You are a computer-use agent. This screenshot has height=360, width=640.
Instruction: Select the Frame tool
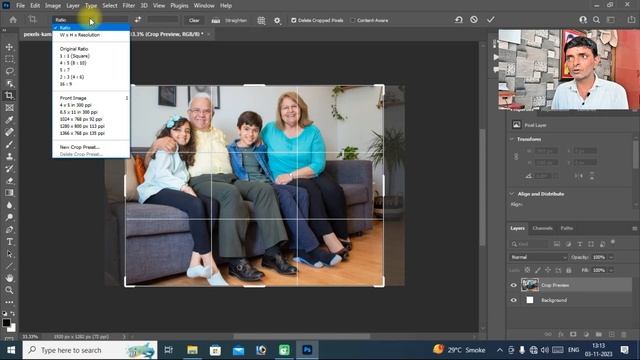(x=9, y=108)
